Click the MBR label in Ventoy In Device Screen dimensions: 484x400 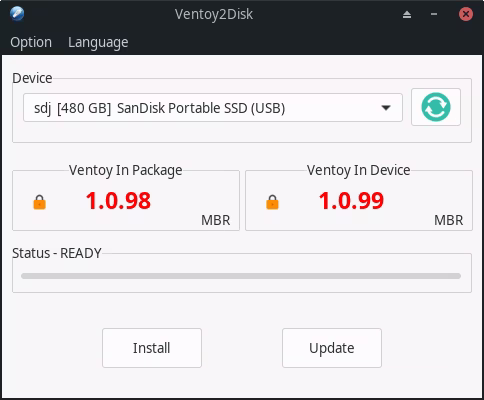[x=449, y=220]
